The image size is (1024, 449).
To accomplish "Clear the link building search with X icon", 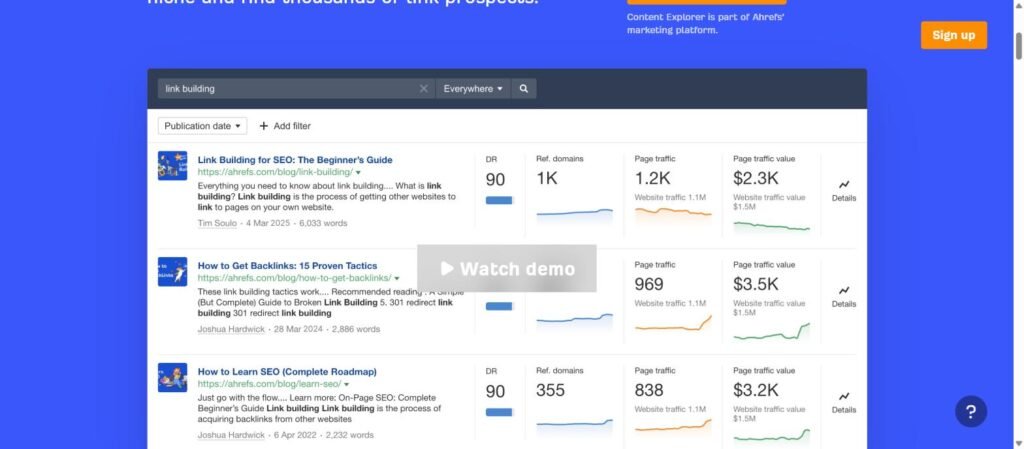I will (423, 89).
